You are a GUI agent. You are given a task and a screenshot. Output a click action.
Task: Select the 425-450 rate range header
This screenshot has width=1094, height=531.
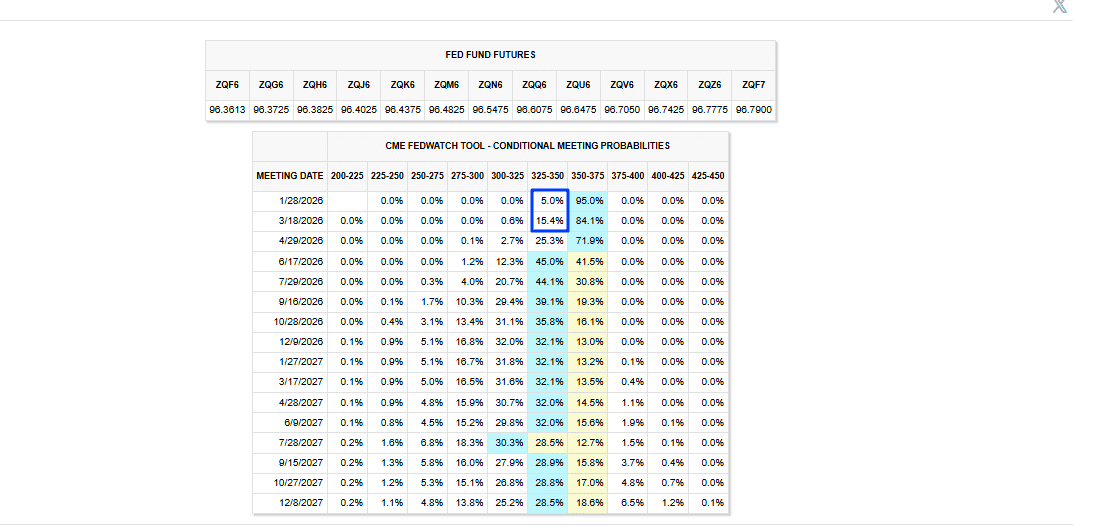pyautogui.click(x=708, y=175)
